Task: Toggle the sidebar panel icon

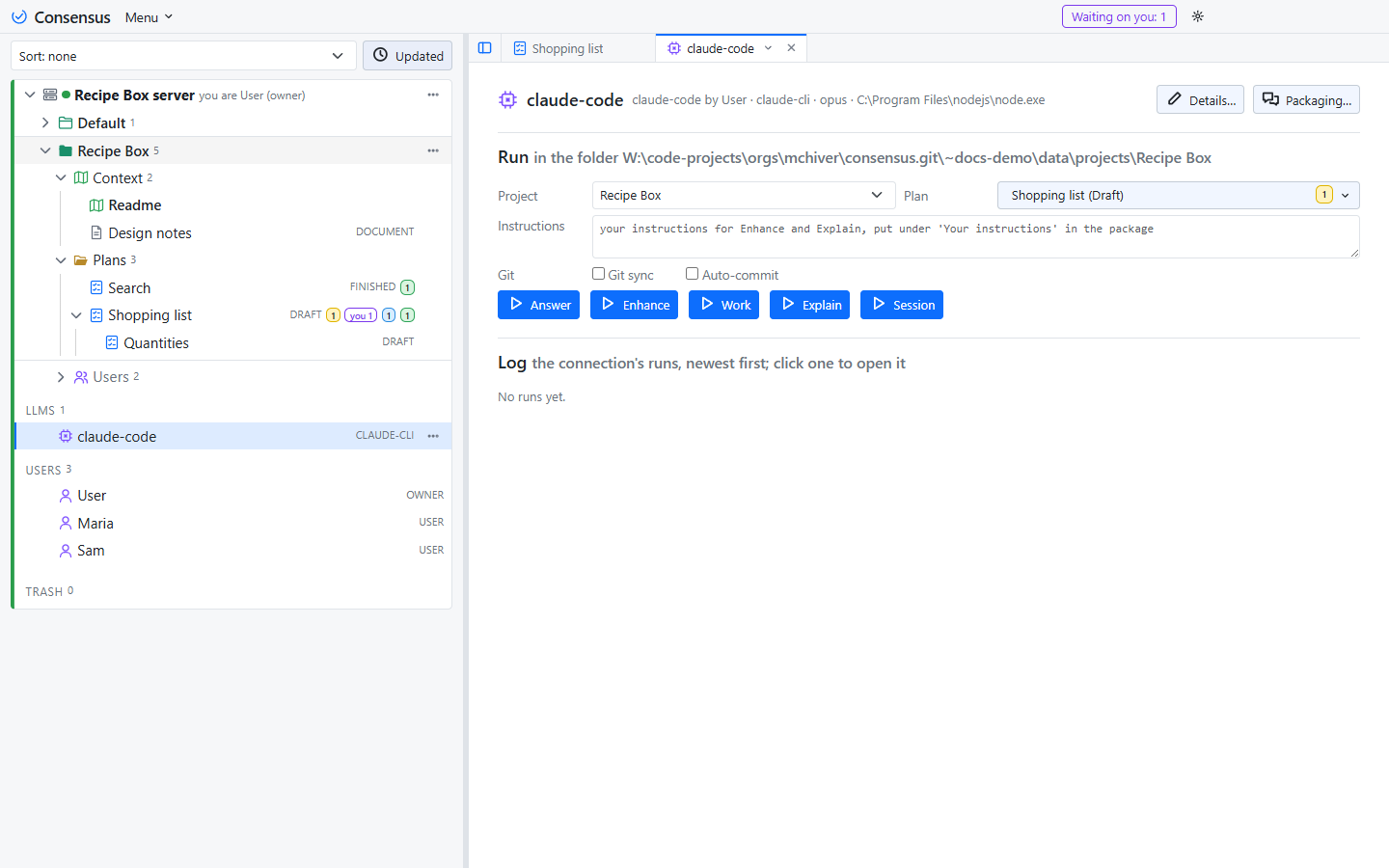Action: coord(485,48)
